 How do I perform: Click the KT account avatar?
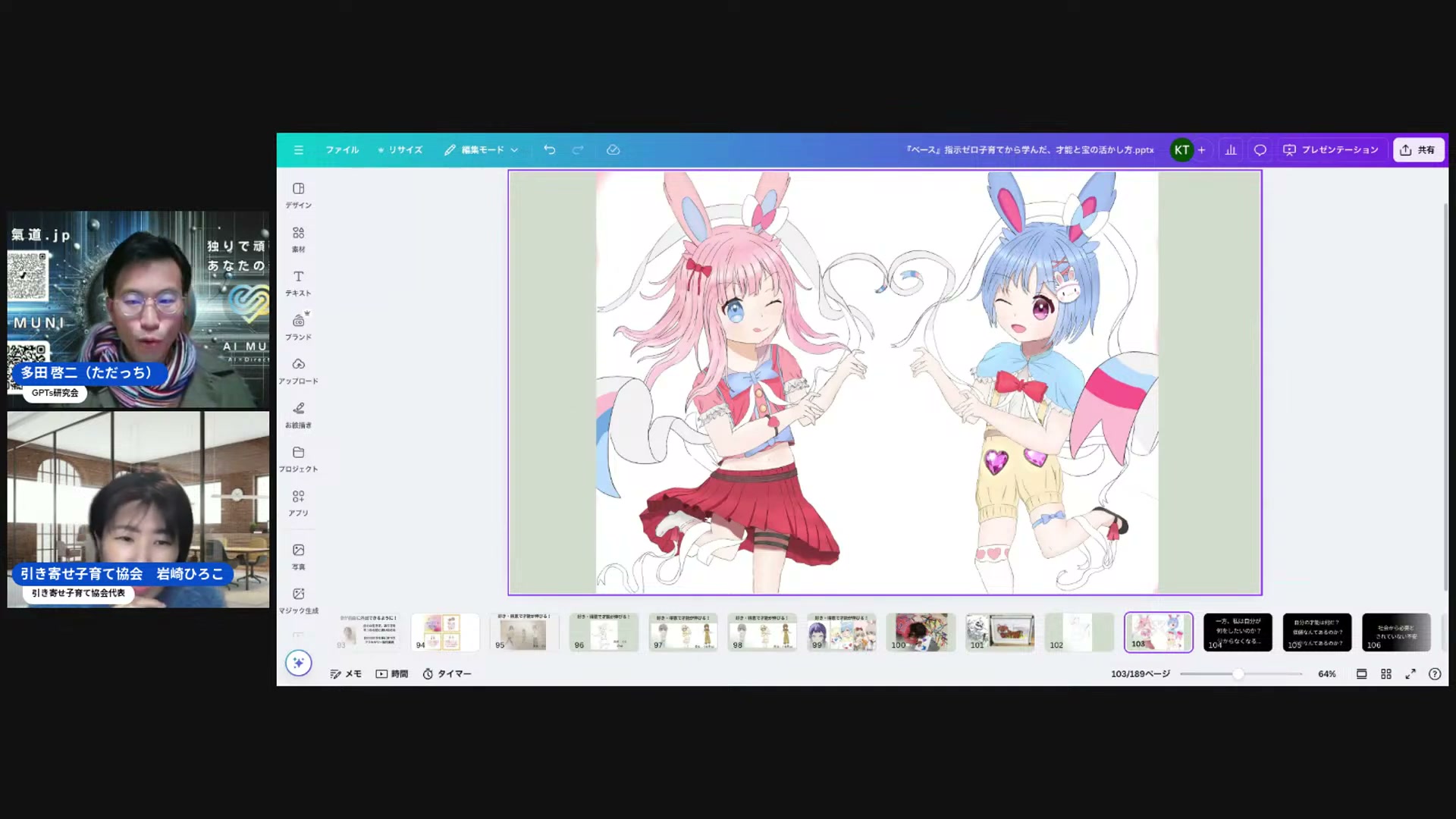(x=1181, y=150)
